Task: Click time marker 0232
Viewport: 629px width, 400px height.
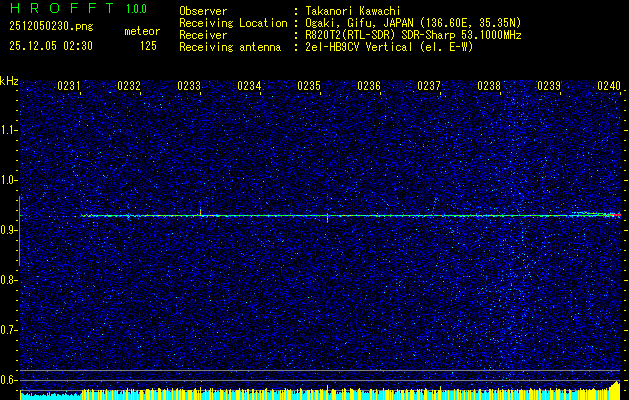Action: (129, 86)
